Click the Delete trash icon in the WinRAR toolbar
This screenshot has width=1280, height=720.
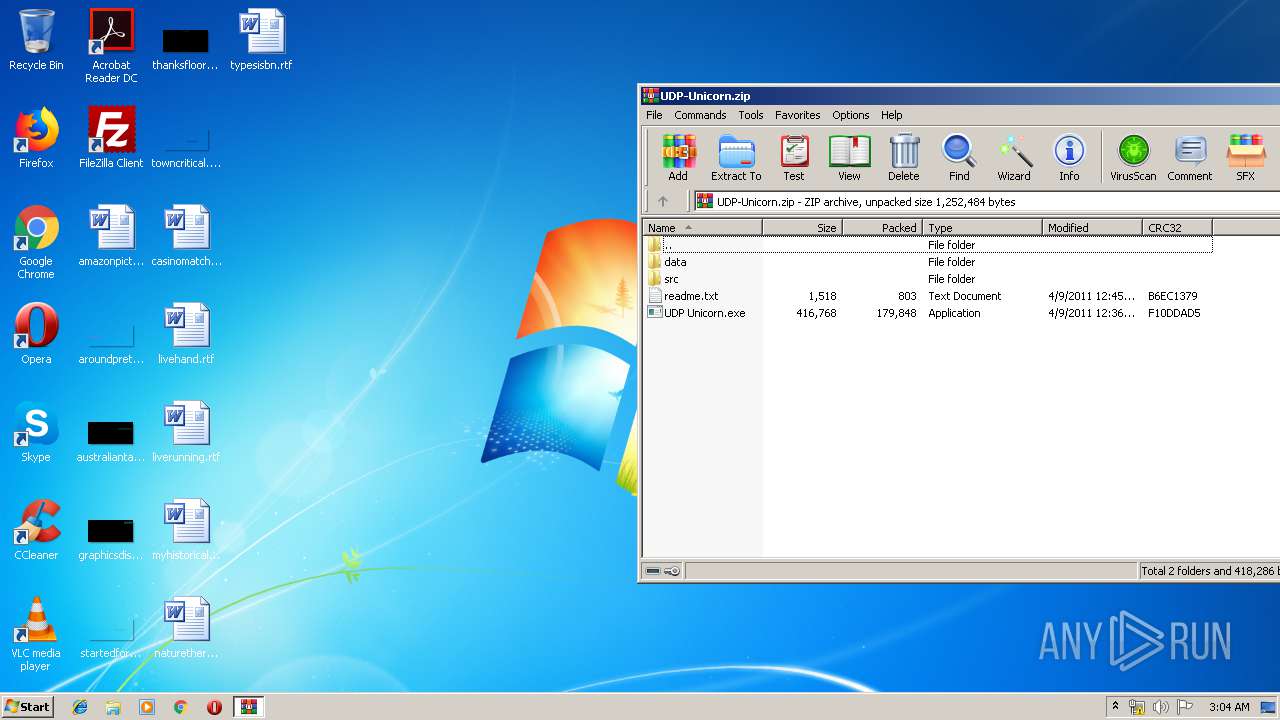903,158
